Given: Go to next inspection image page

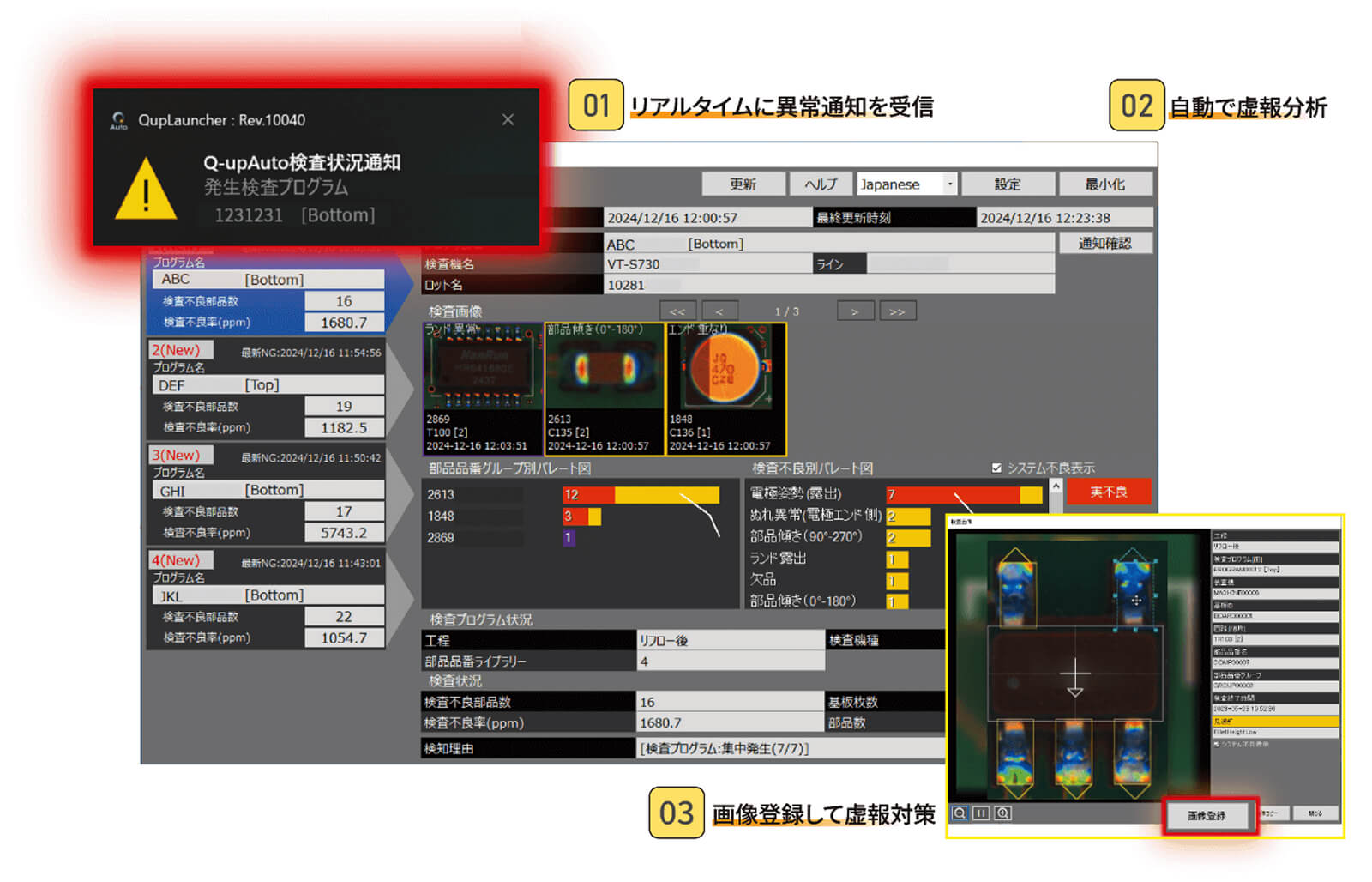Looking at the screenshot, I should click(x=855, y=311).
